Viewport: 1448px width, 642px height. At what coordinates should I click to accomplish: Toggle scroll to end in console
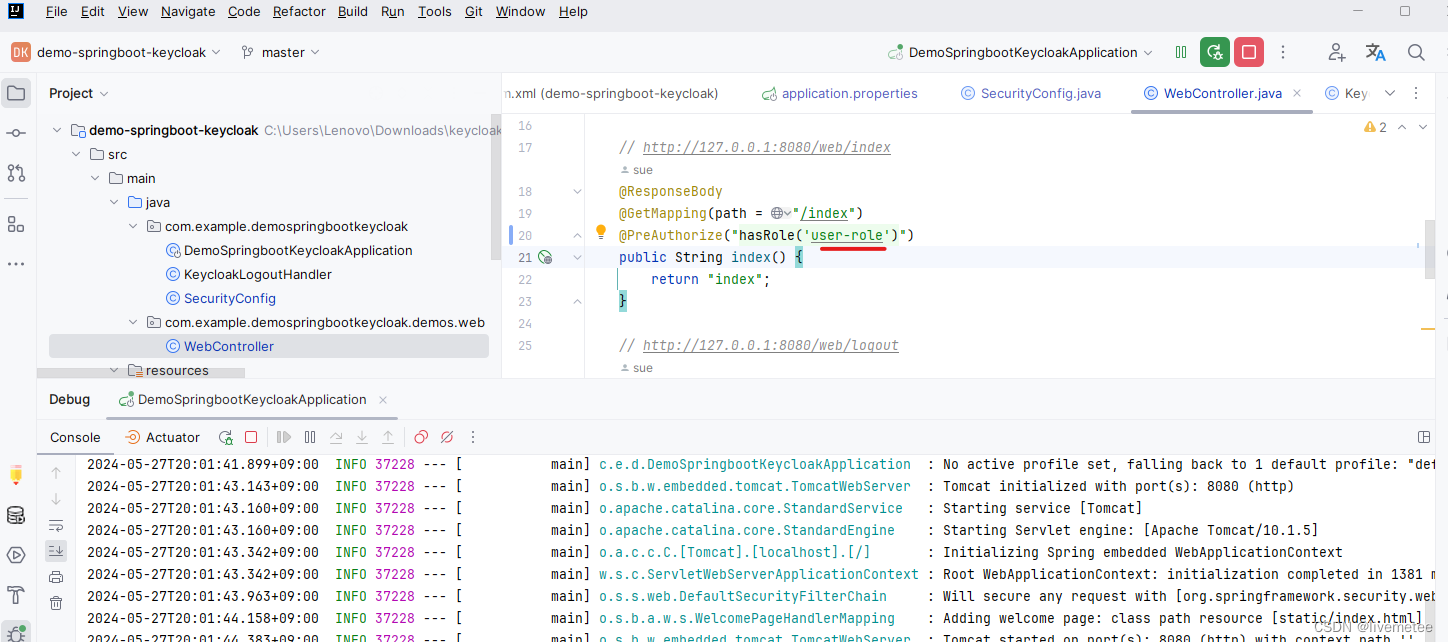coord(56,550)
